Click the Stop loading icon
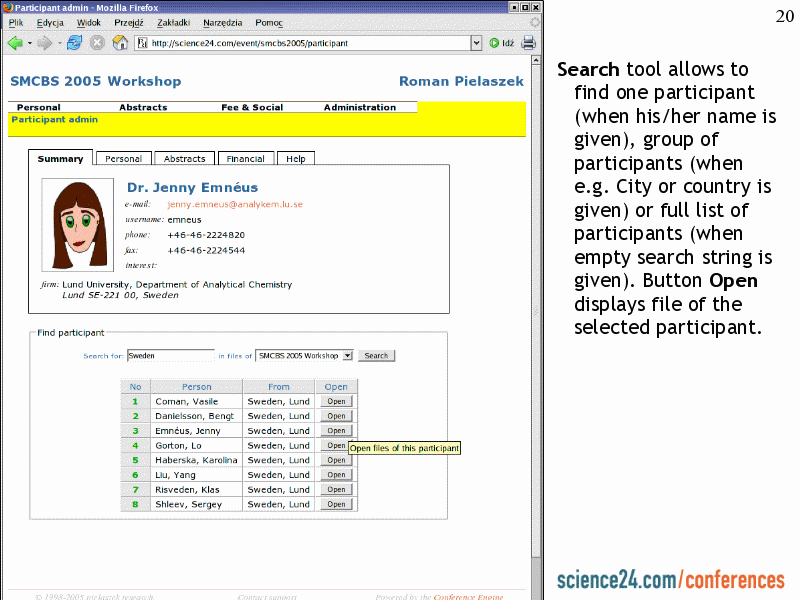Screen dimensions: 800x600 click(x=97, y=43)
